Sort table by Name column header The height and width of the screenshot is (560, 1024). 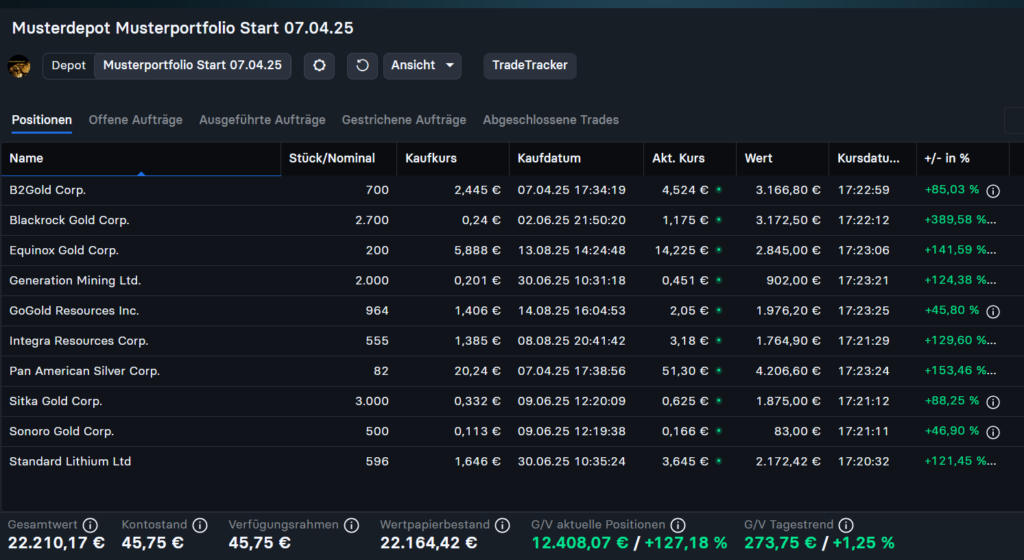pos(27,158)
